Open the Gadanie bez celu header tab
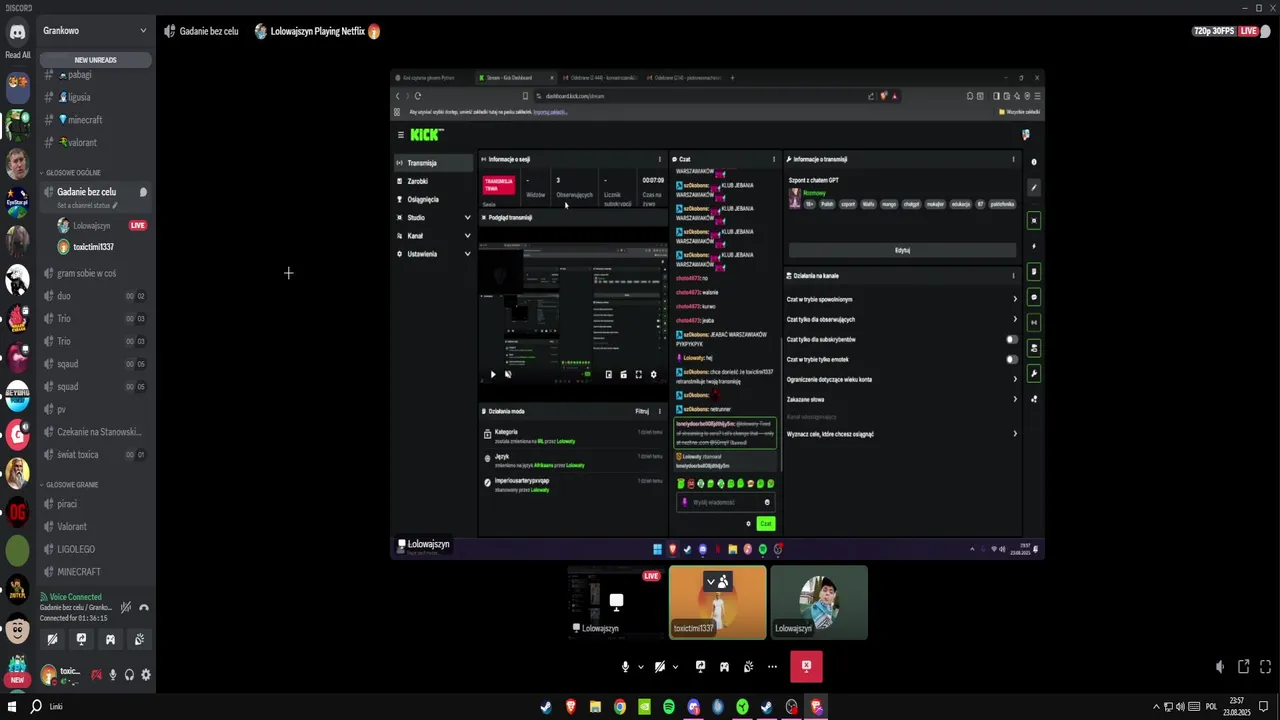 pos(201,31)
